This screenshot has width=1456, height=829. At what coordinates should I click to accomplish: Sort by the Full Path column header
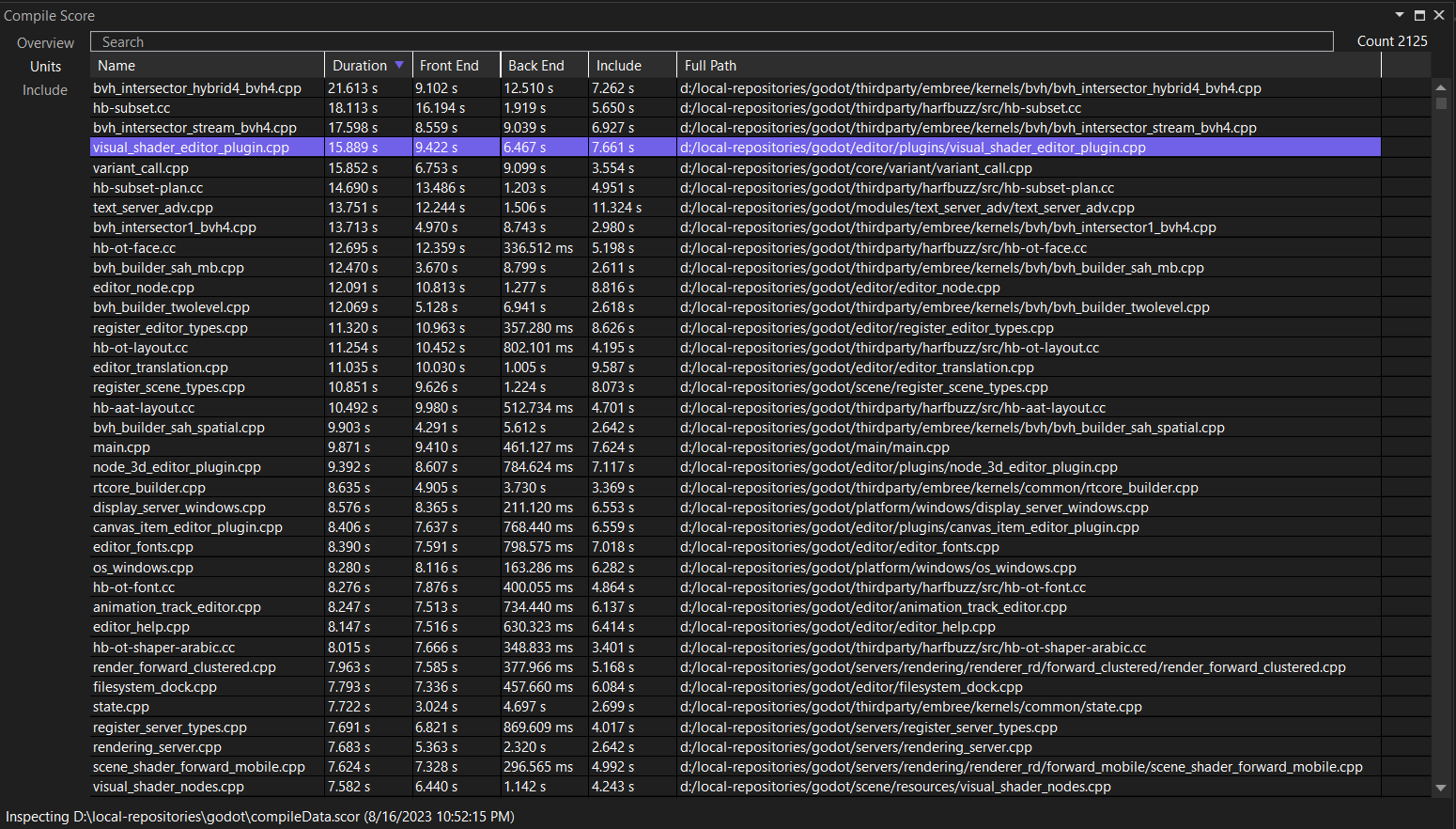pyautogui.click(x=1030, y=66)
